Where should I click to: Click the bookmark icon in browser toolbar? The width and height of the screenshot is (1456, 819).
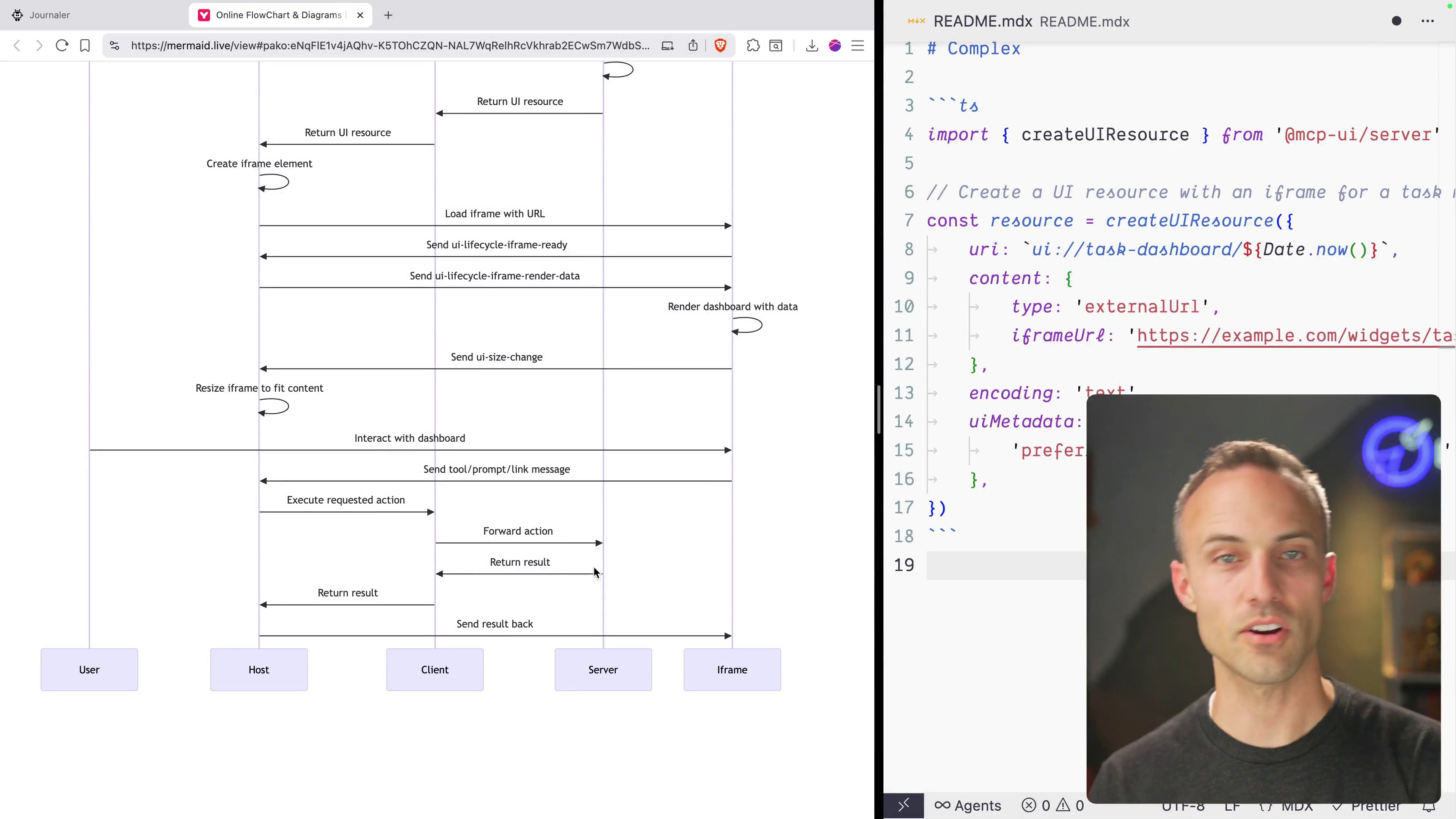point(85,46)
